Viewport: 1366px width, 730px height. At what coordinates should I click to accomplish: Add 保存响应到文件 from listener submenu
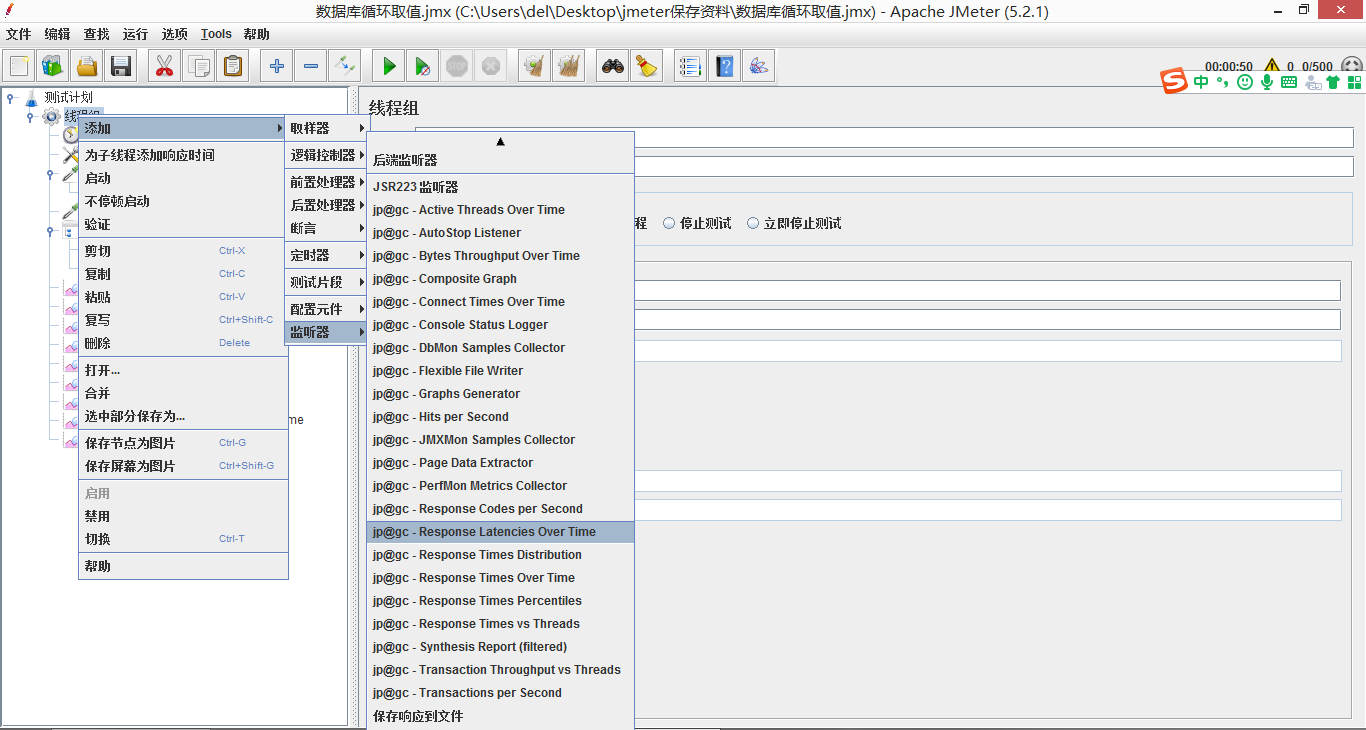pos(500,716)
